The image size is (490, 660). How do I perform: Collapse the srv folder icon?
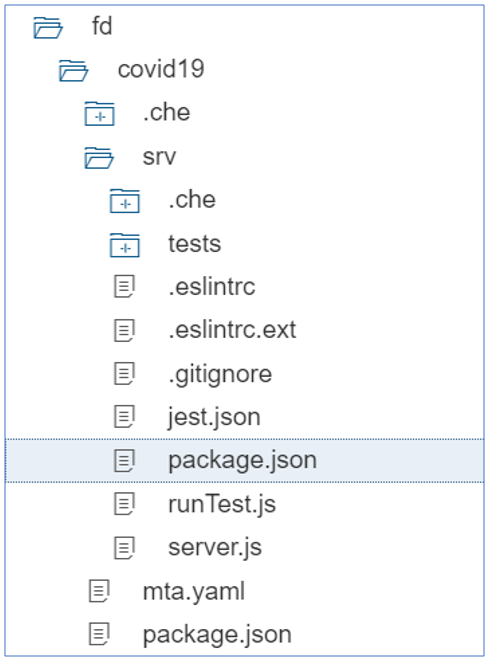(99, 157)
